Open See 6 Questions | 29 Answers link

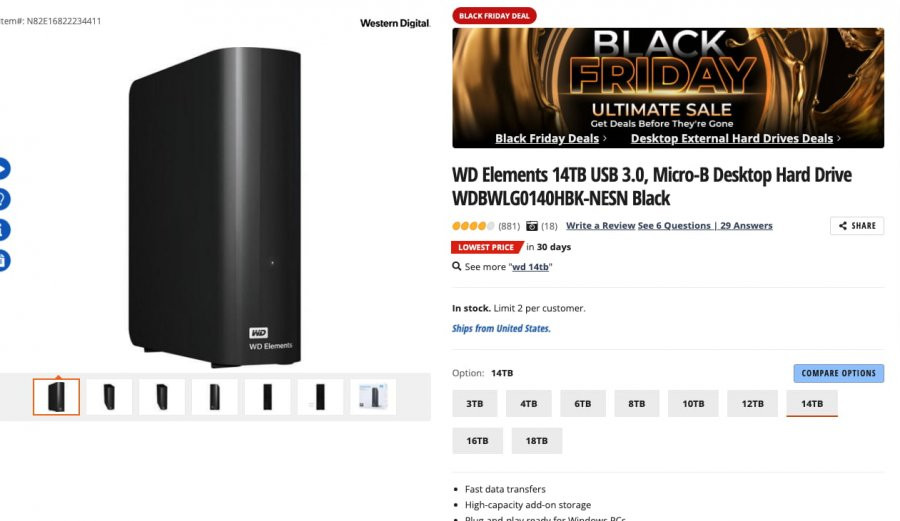coord(705,225)
